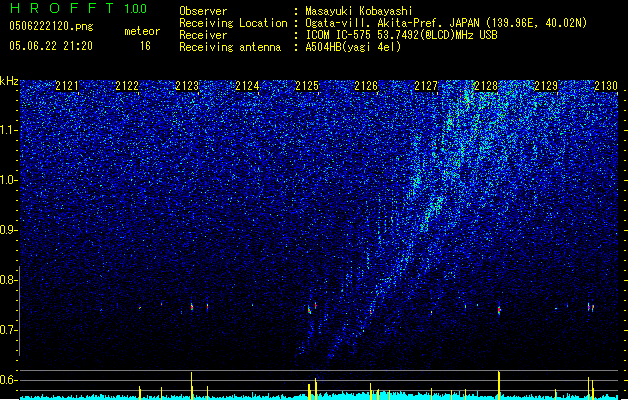Click the 2124 time axis label
The image size is (629, 400).
247,86
